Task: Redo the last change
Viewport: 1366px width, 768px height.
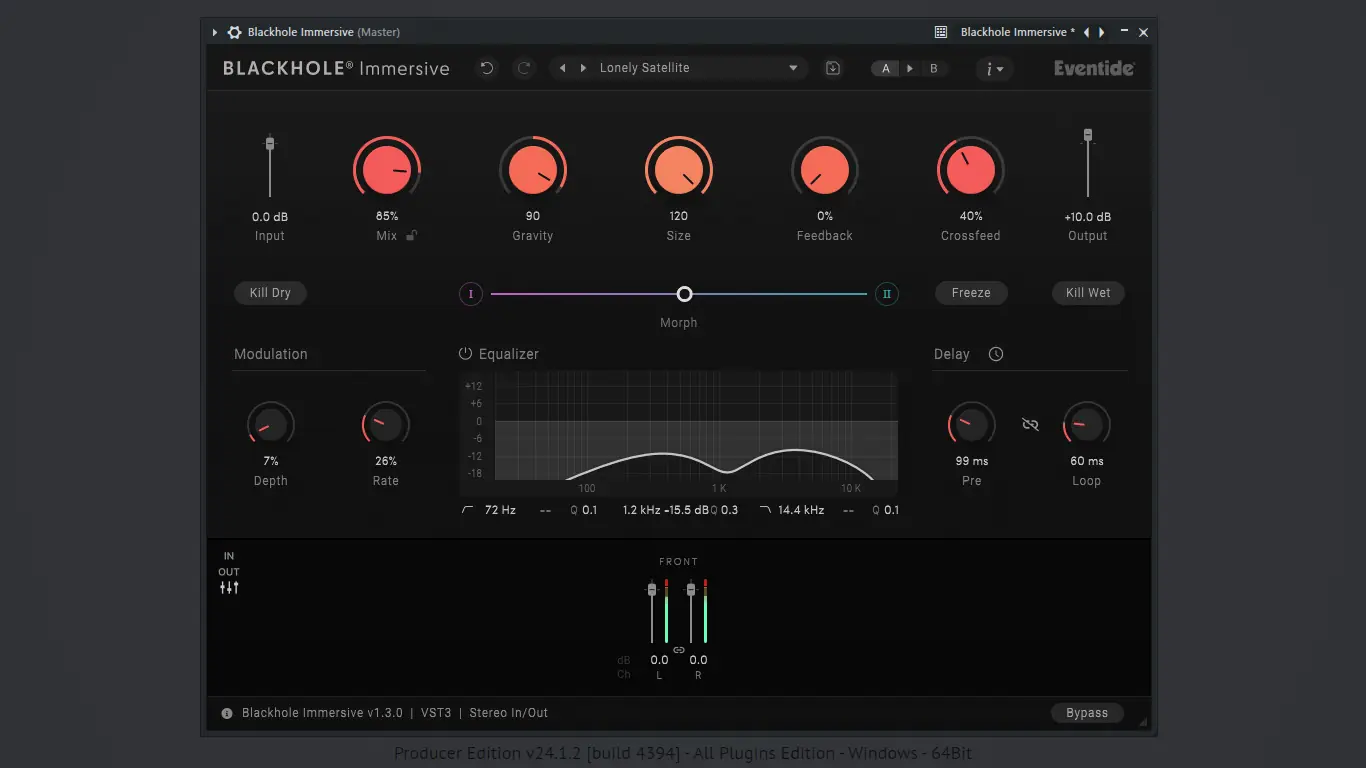Action: coord(524,68)
